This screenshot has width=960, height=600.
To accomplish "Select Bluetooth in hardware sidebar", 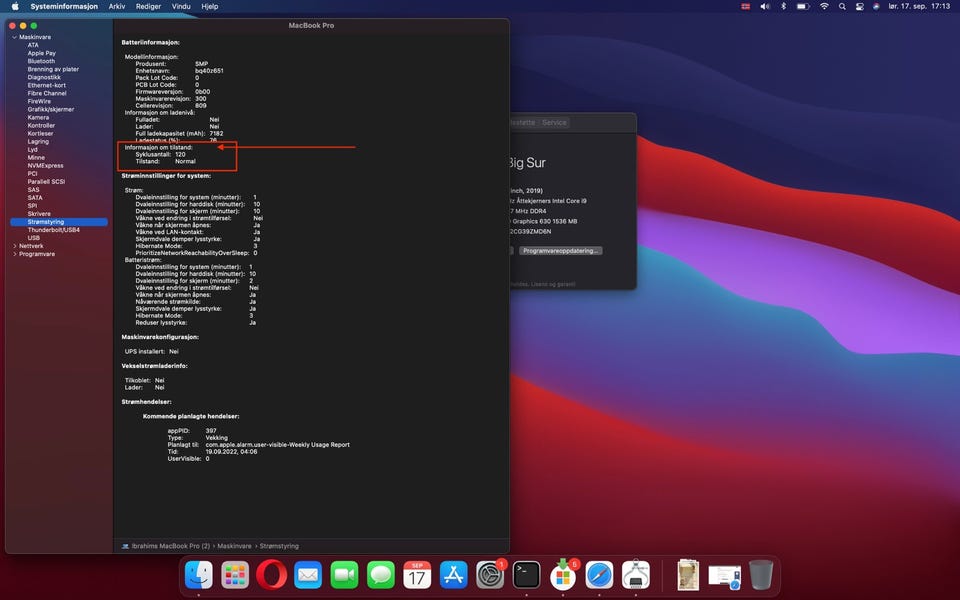I will [x=41, y=61].
